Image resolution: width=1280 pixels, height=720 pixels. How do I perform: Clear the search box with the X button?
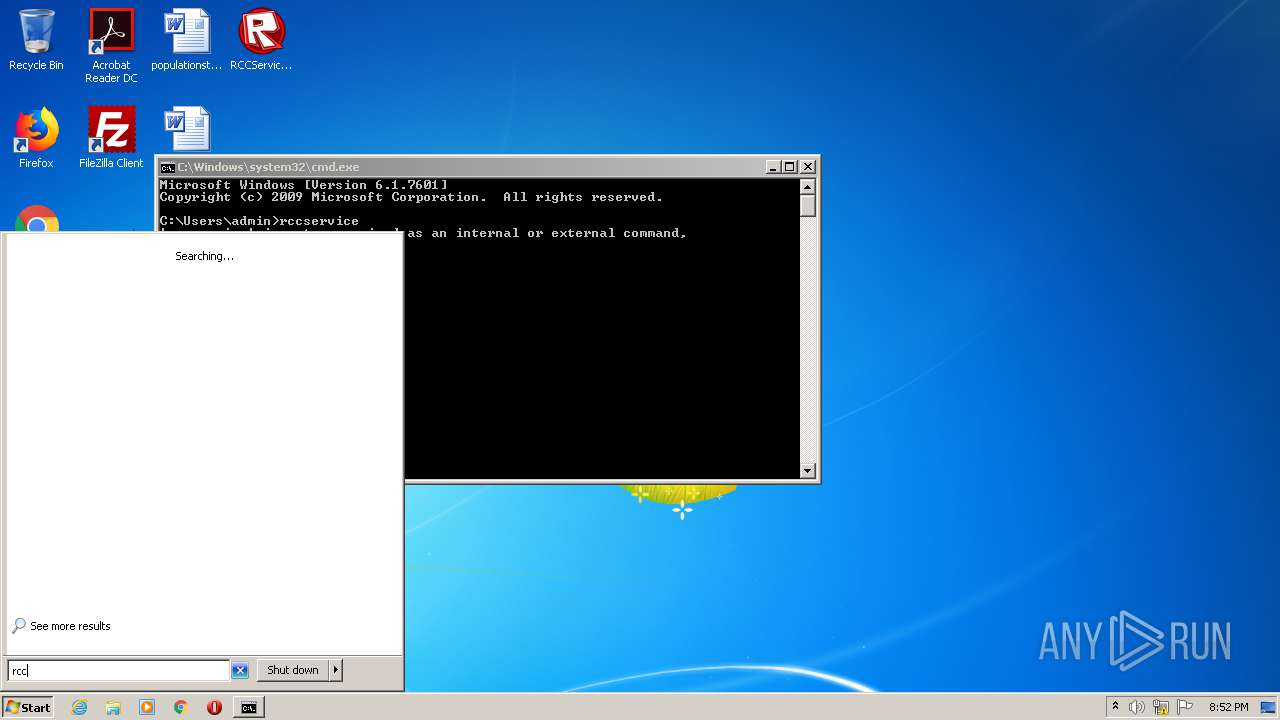click(240, 670)
